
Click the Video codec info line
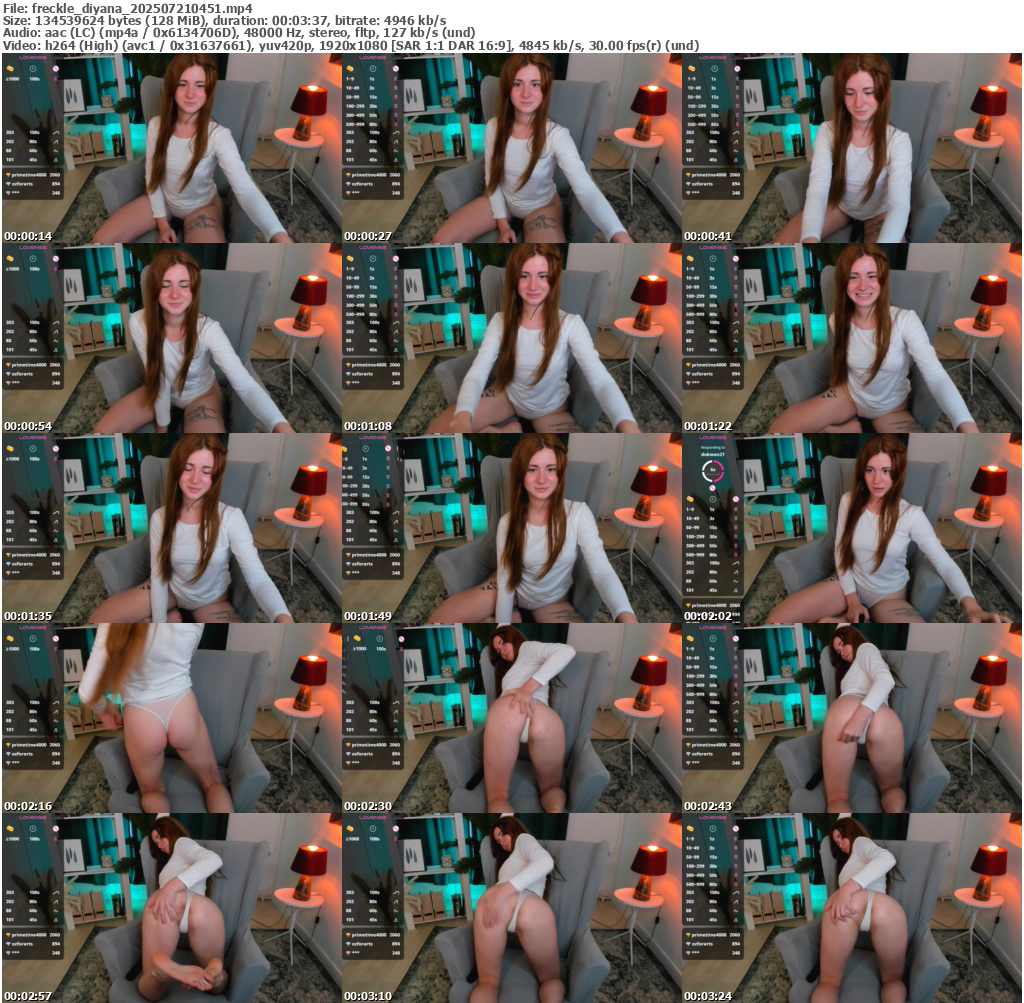coord(351,46)
